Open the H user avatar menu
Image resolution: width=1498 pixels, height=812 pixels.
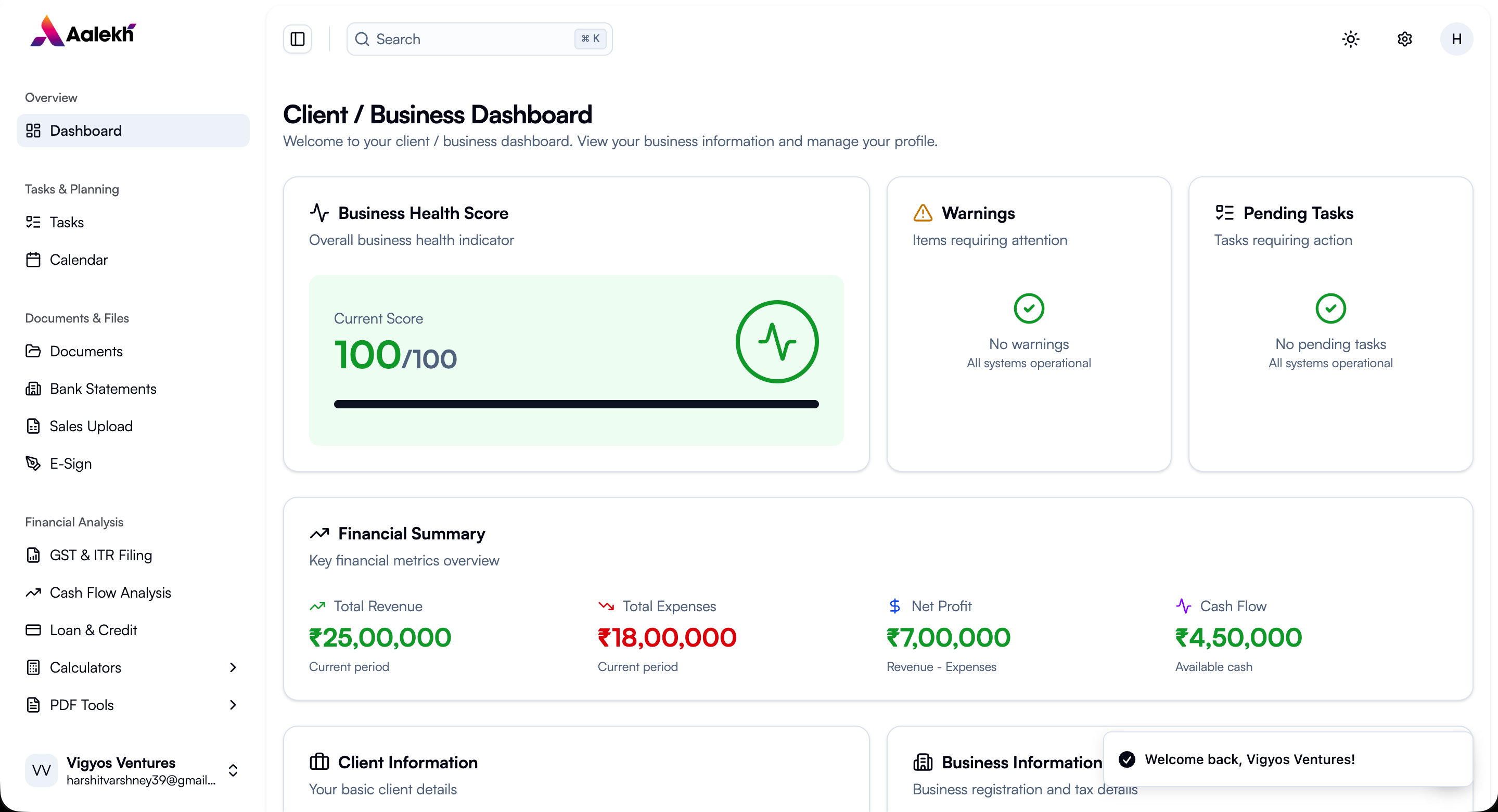coord(1456,39)
